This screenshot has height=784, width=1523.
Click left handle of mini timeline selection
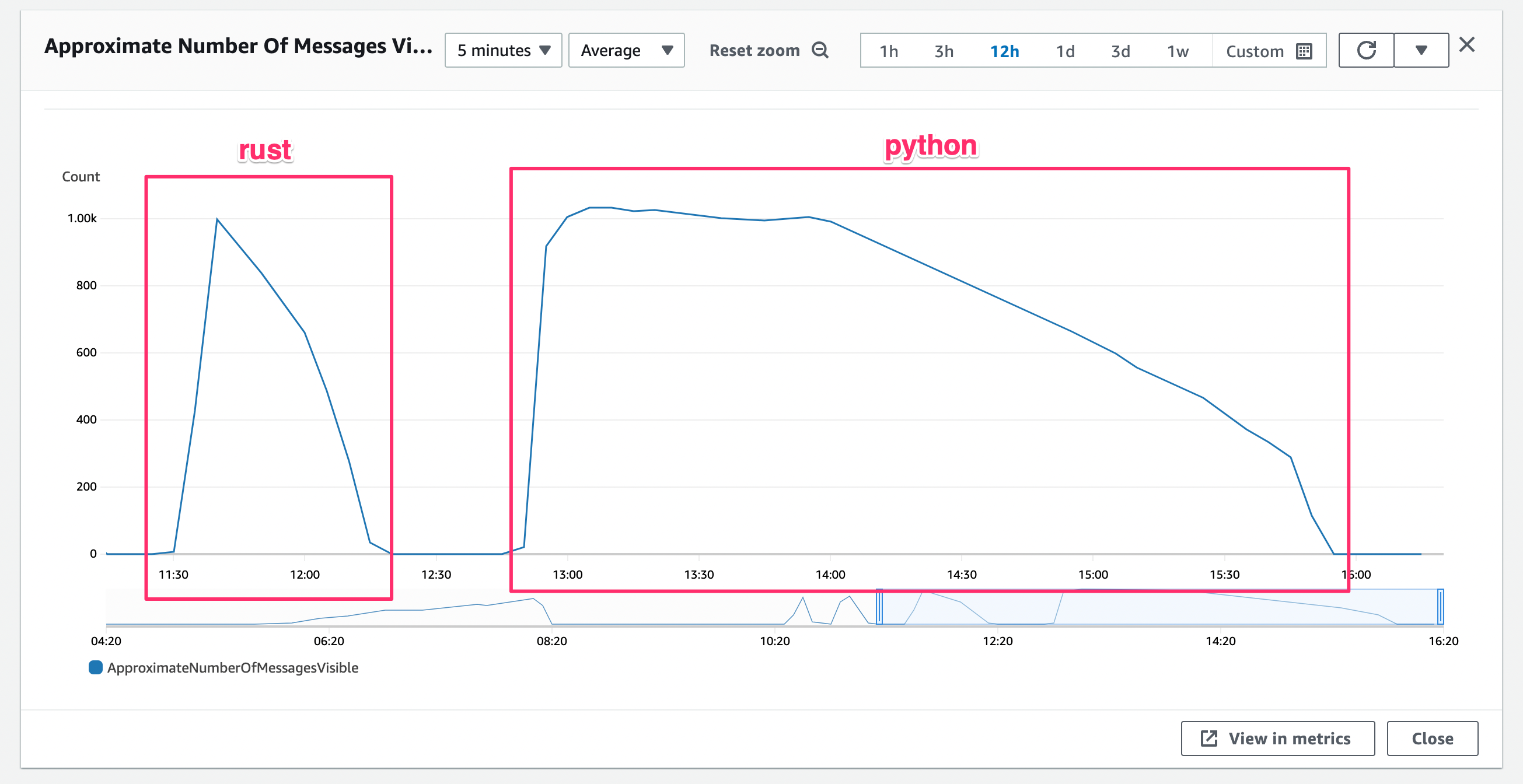[879, 607]
